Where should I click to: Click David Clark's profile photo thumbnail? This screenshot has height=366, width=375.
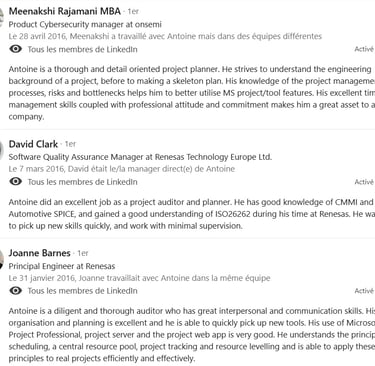(x=2, y=149)
